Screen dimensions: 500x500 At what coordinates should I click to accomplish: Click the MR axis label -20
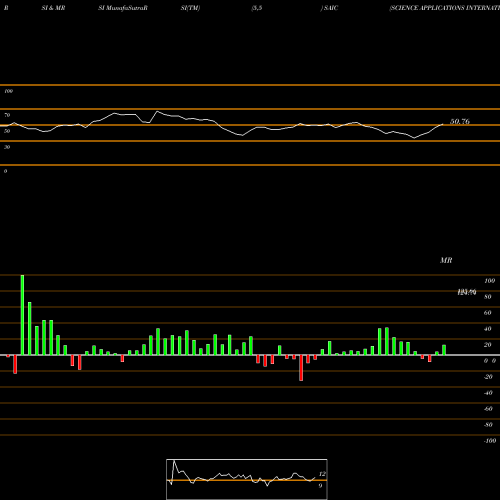[488, 377]
